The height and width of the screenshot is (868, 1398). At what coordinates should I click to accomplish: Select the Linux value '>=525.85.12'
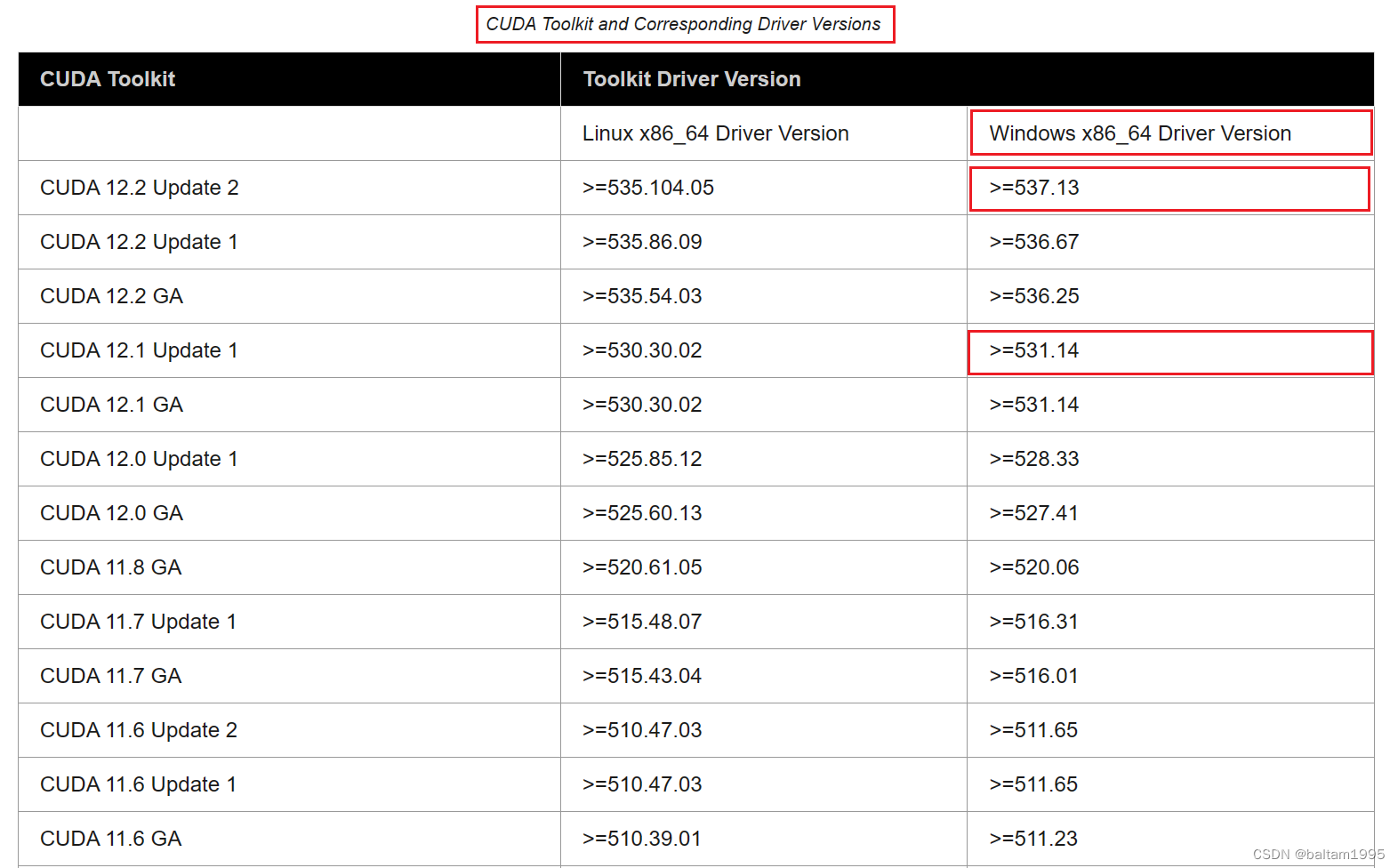point(642,459)
